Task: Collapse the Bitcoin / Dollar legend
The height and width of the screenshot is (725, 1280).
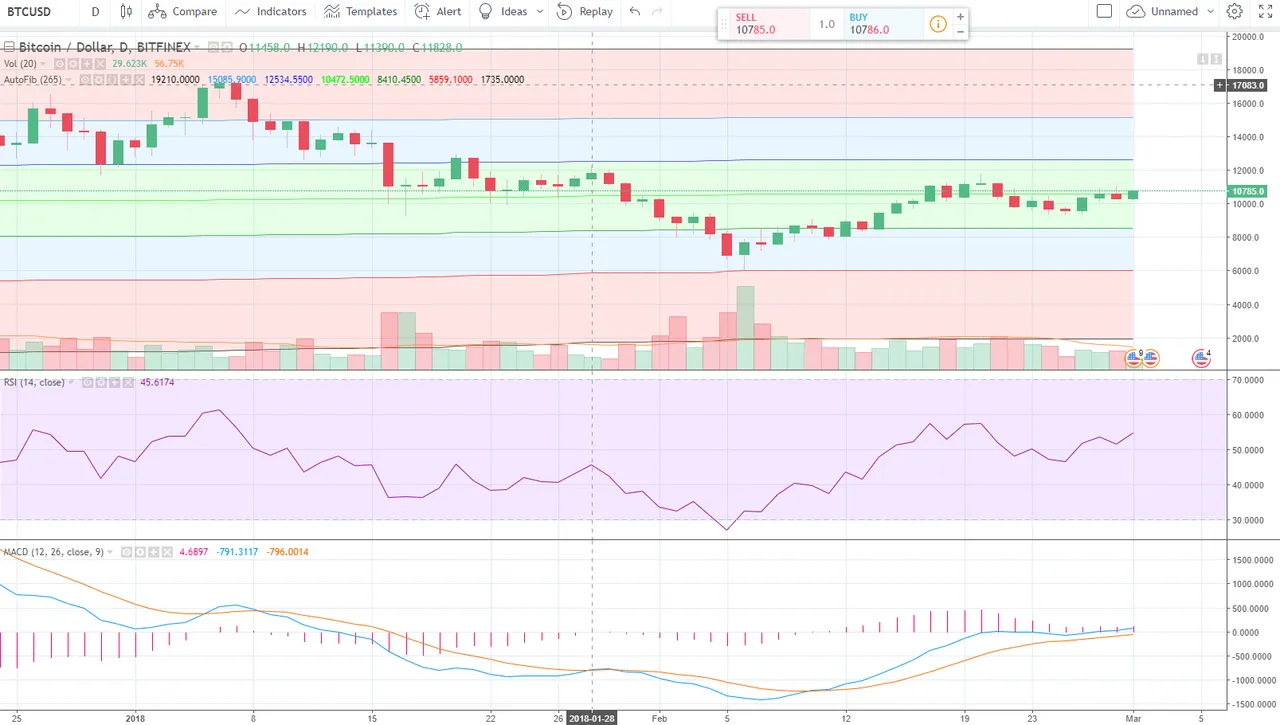Action: pyautogui.click(x=9, y=47)
